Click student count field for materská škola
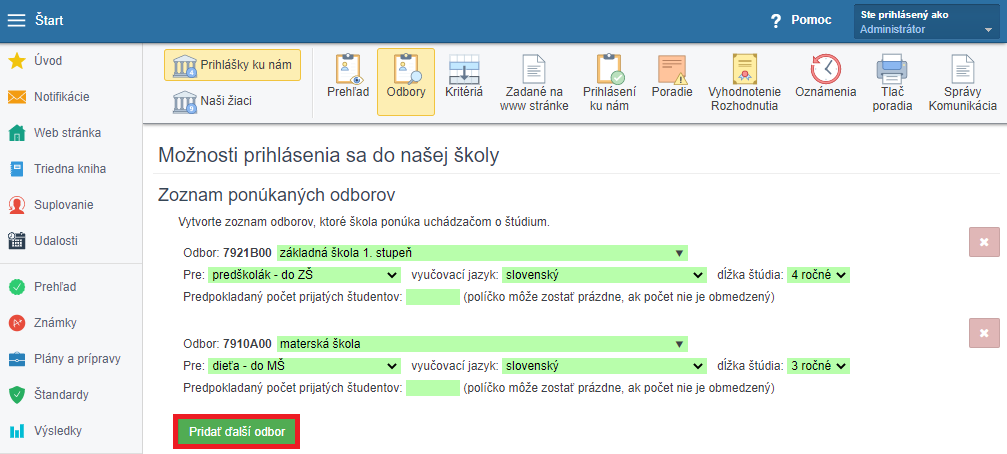The height and width of the screenshot is (454, 1007). [x=433, y=388]
